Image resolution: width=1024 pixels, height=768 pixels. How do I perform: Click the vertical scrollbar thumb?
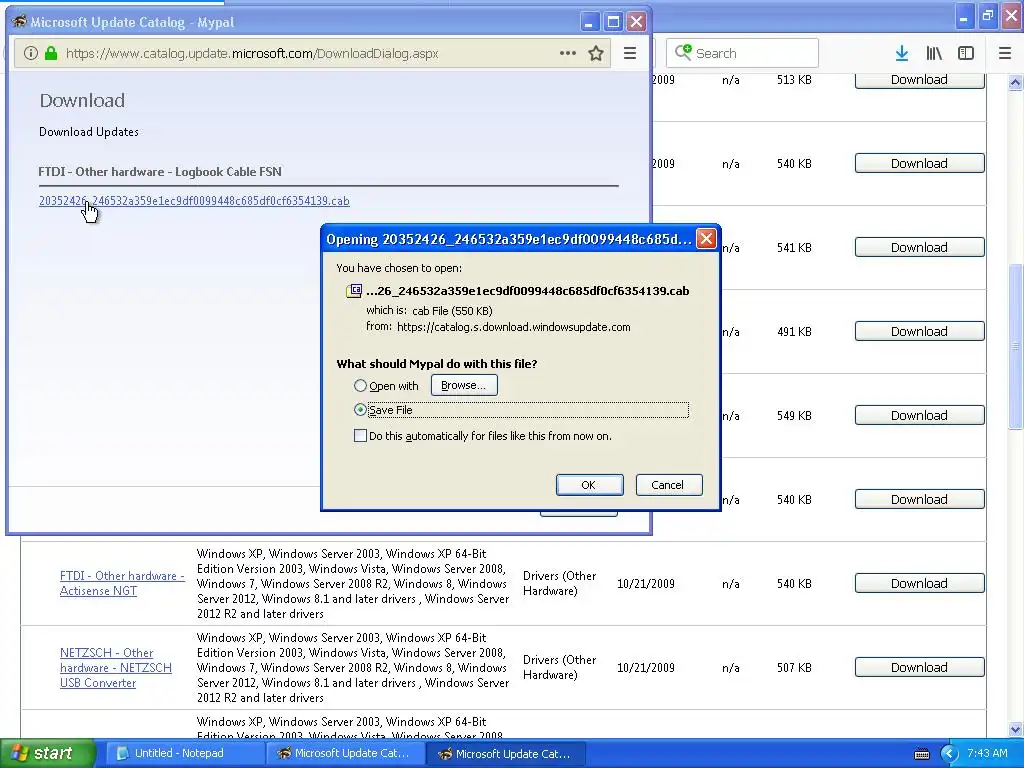click(1016, 347)
